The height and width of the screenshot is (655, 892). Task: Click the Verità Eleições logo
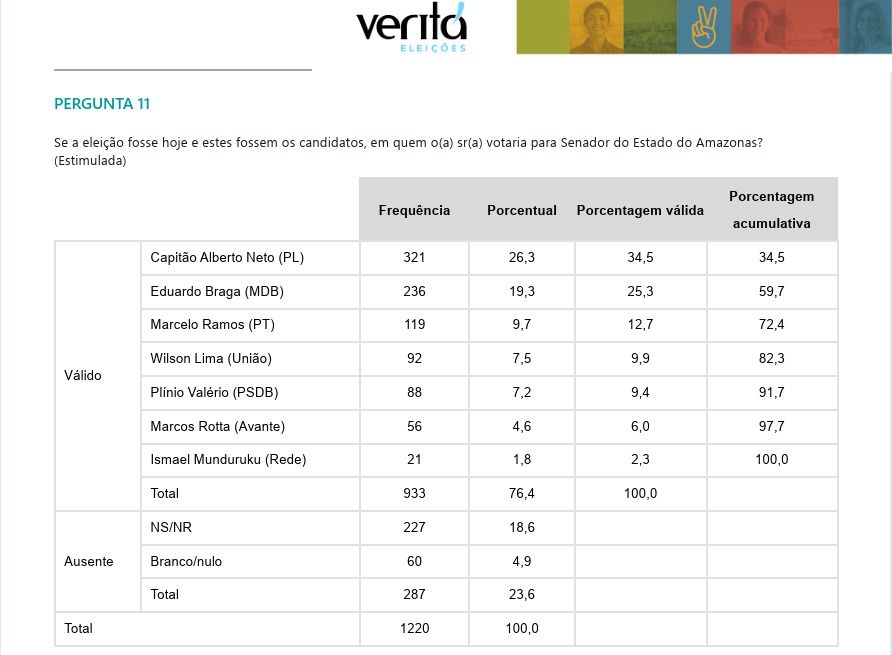click(411, 27)
